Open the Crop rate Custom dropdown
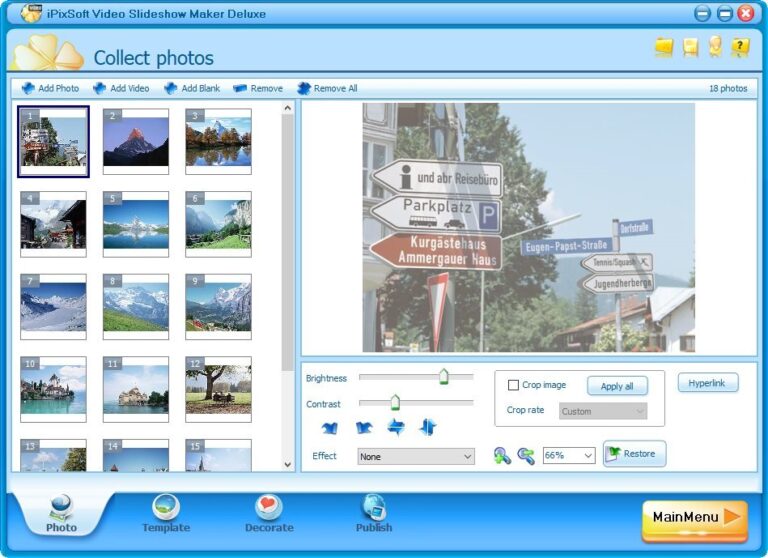The image size is (768, 558). pos(603,411)
